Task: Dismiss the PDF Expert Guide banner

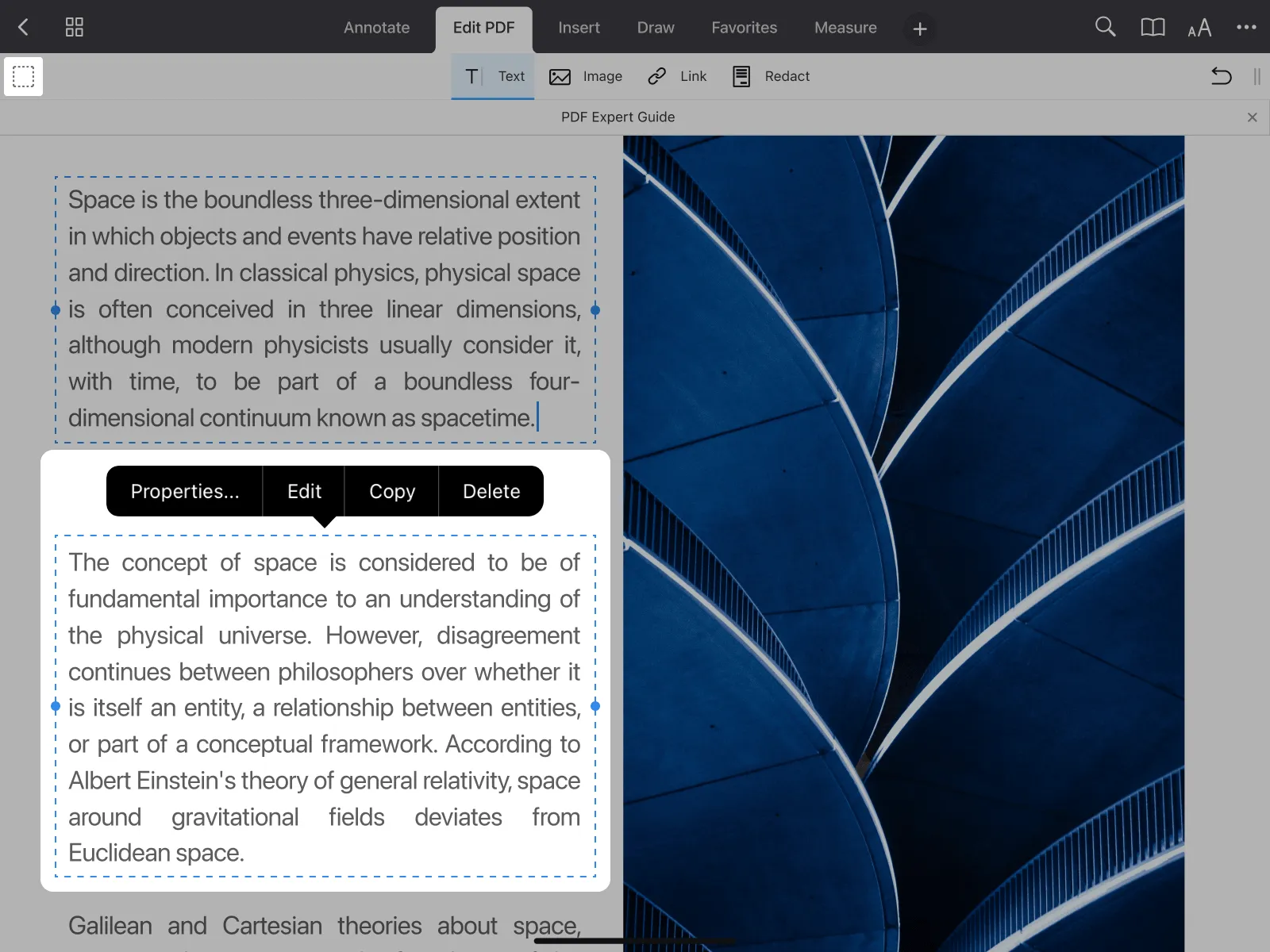Action: pos(1252,117)
